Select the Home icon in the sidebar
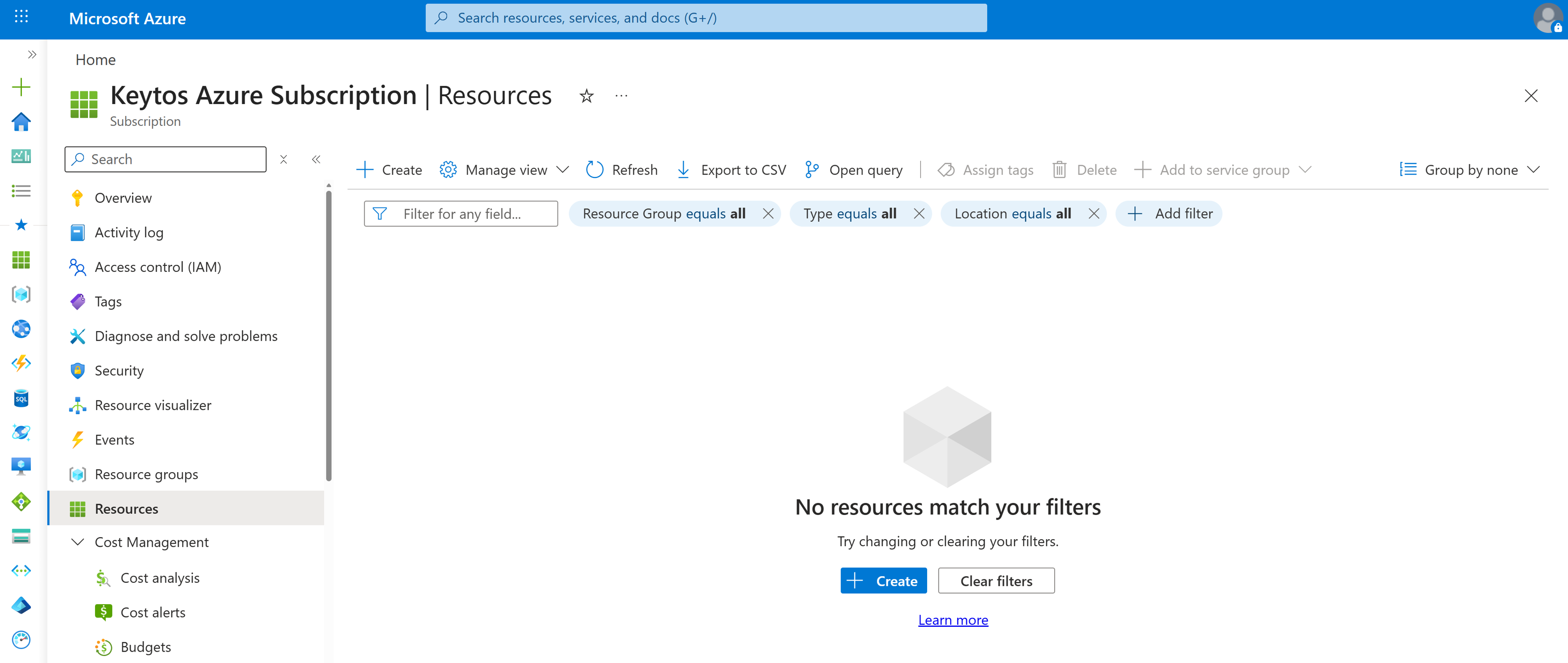 pos(21,122)
